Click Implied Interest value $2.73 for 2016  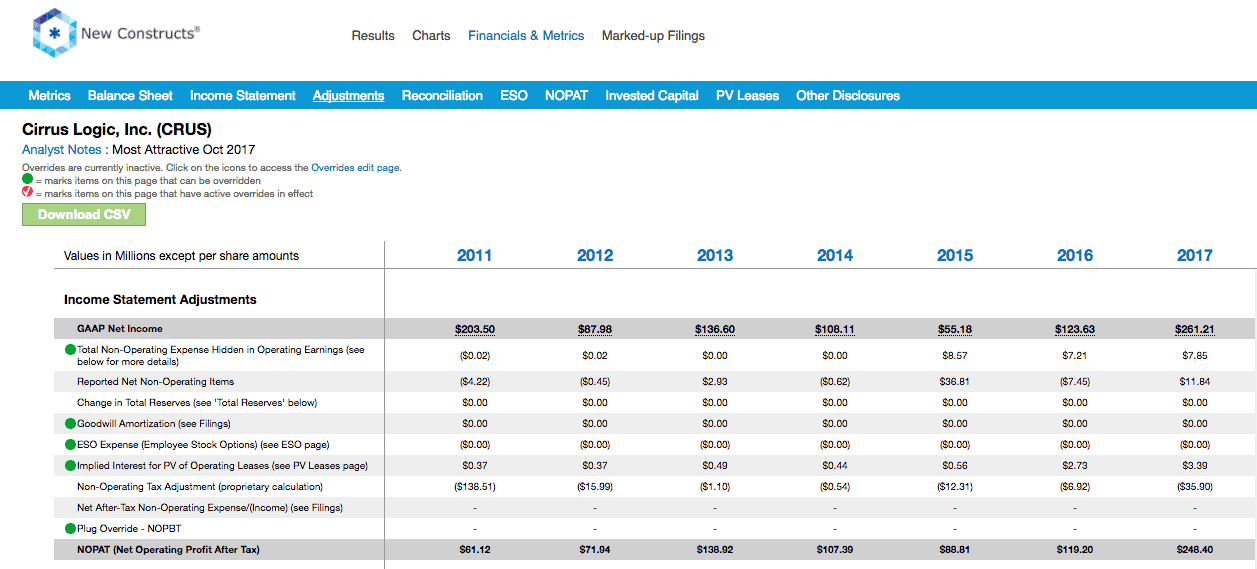(1075, 466)
